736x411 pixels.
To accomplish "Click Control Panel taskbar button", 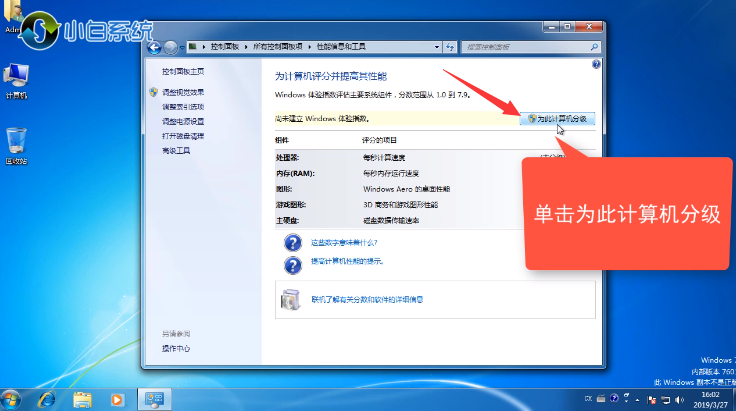I will [x=154, y=400].
